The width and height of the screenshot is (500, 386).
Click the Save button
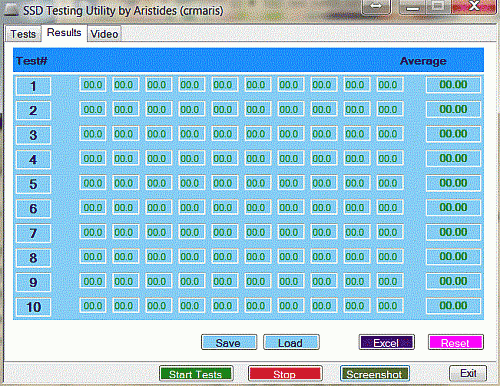[x=229, y=342]
